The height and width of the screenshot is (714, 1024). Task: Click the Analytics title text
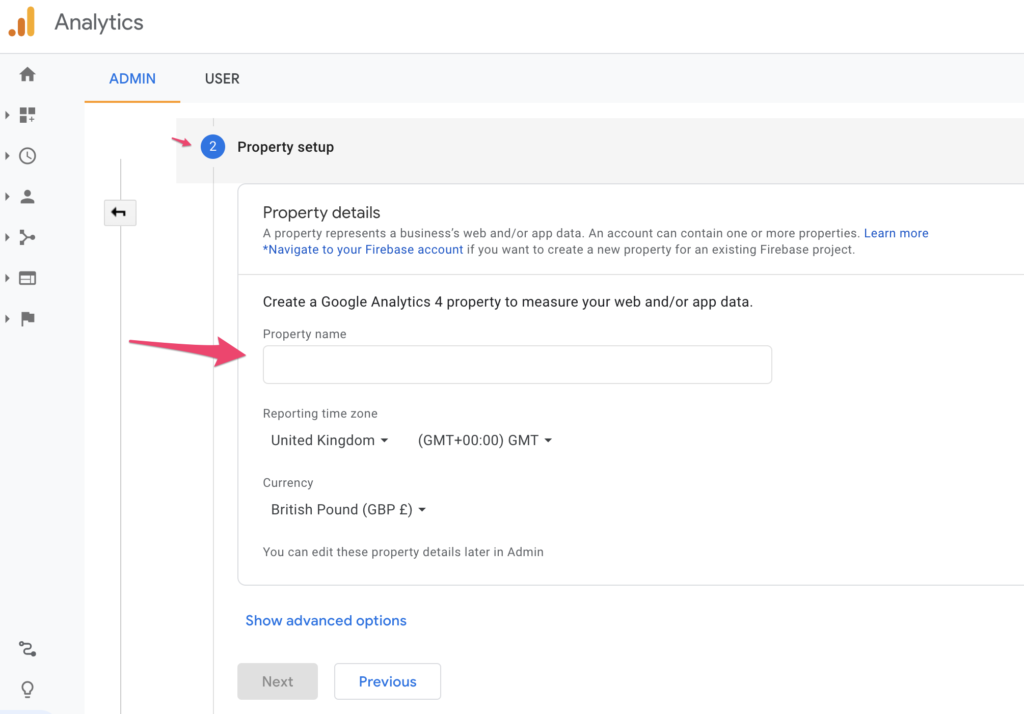[99, 22]
